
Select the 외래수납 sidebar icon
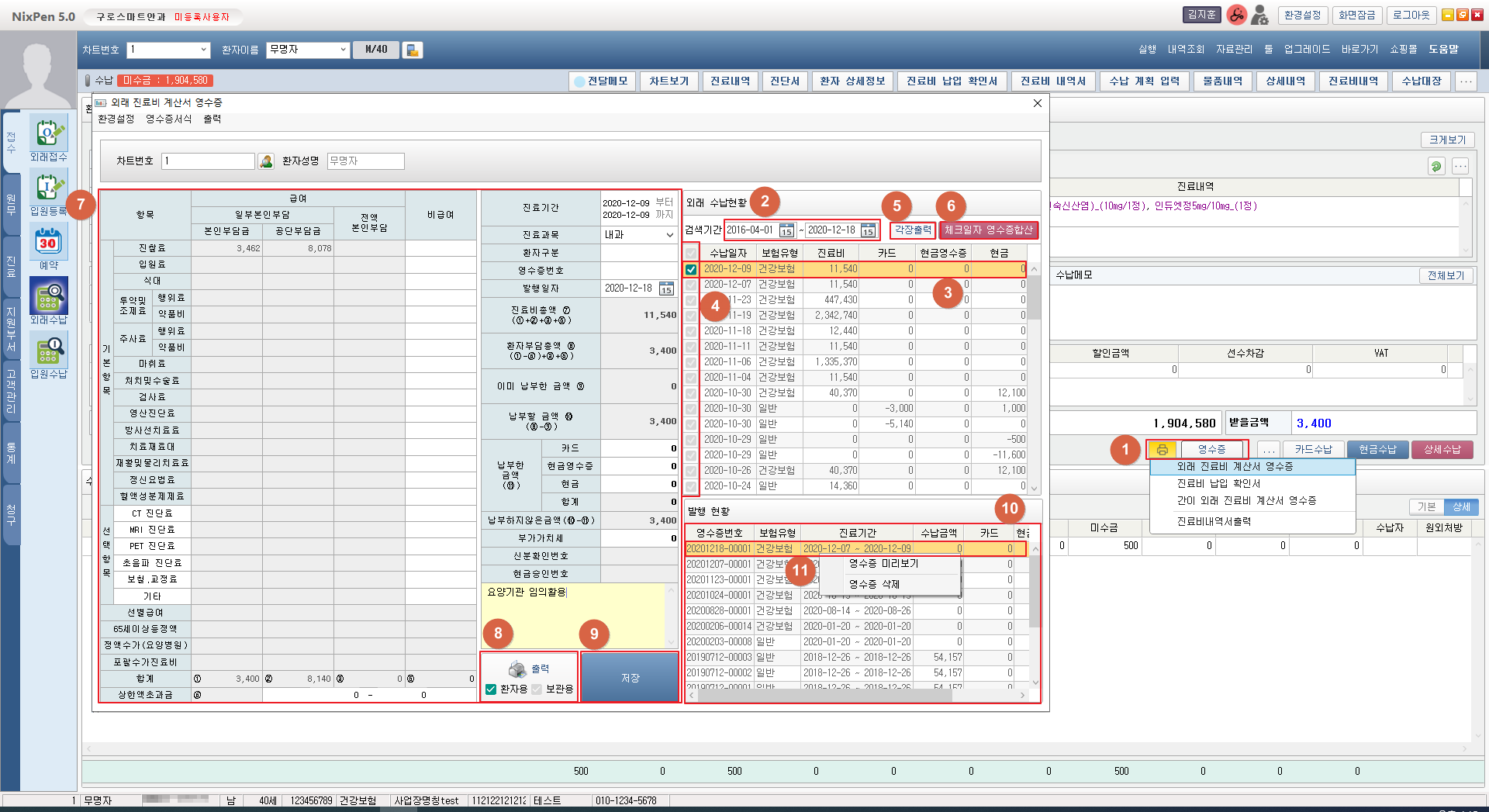48,296
